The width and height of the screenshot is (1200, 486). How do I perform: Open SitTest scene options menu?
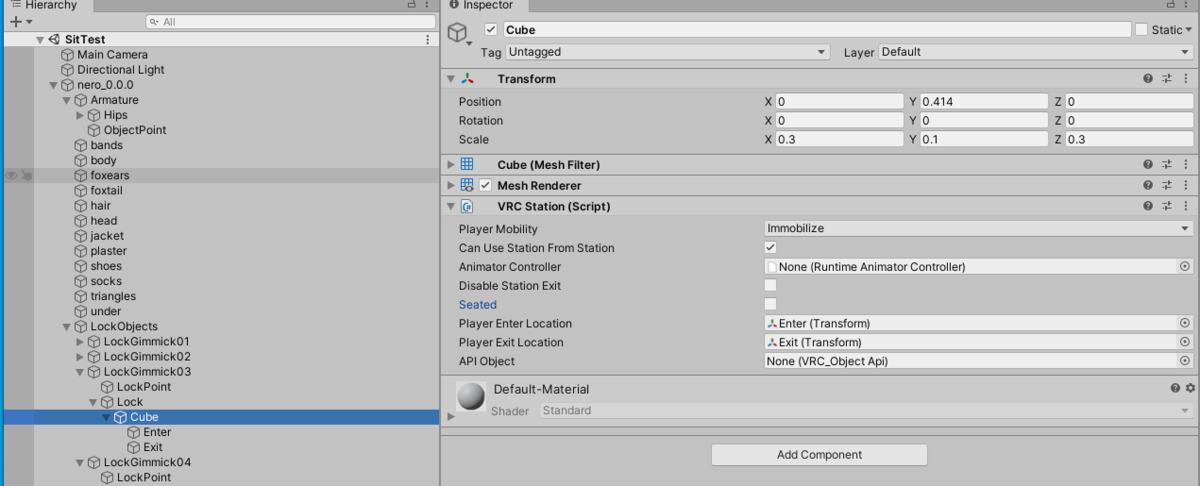pyautogui.click(x=428, y=40)
